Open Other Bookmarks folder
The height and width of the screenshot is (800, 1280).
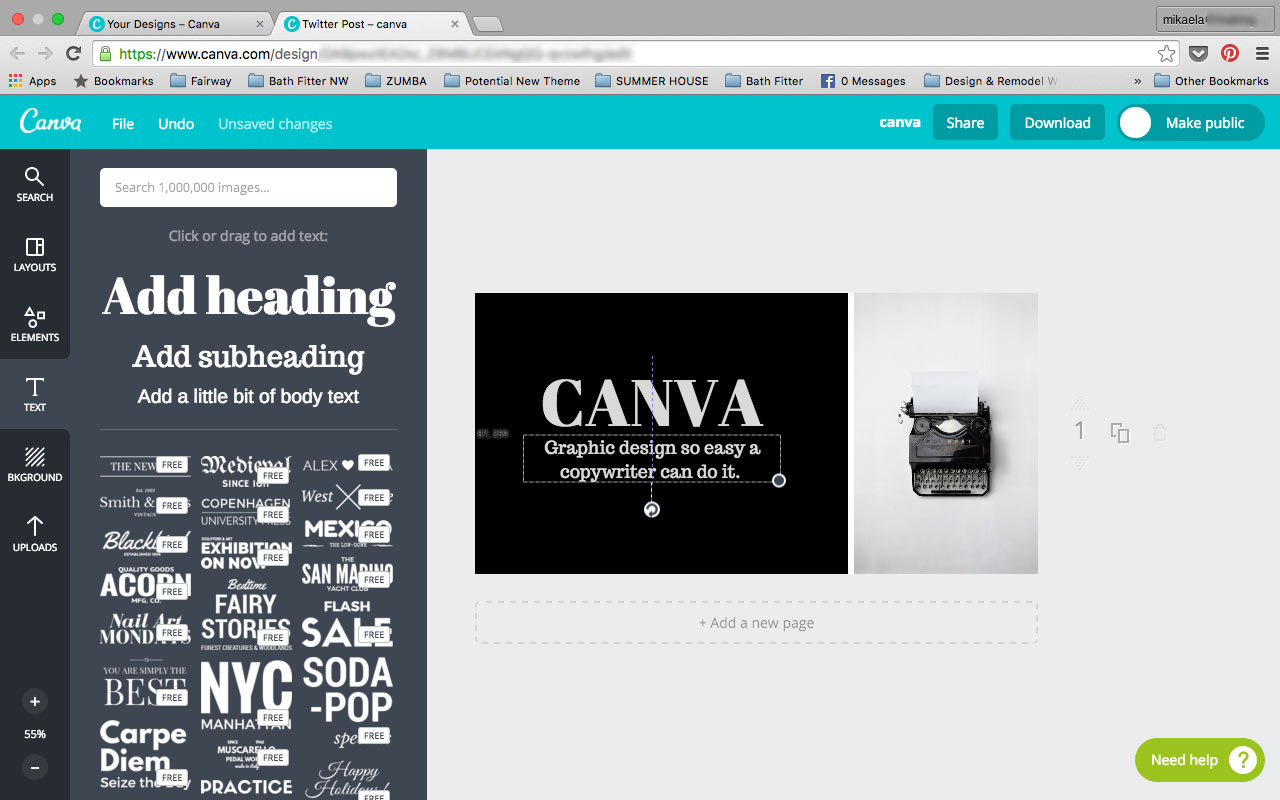1211,81
